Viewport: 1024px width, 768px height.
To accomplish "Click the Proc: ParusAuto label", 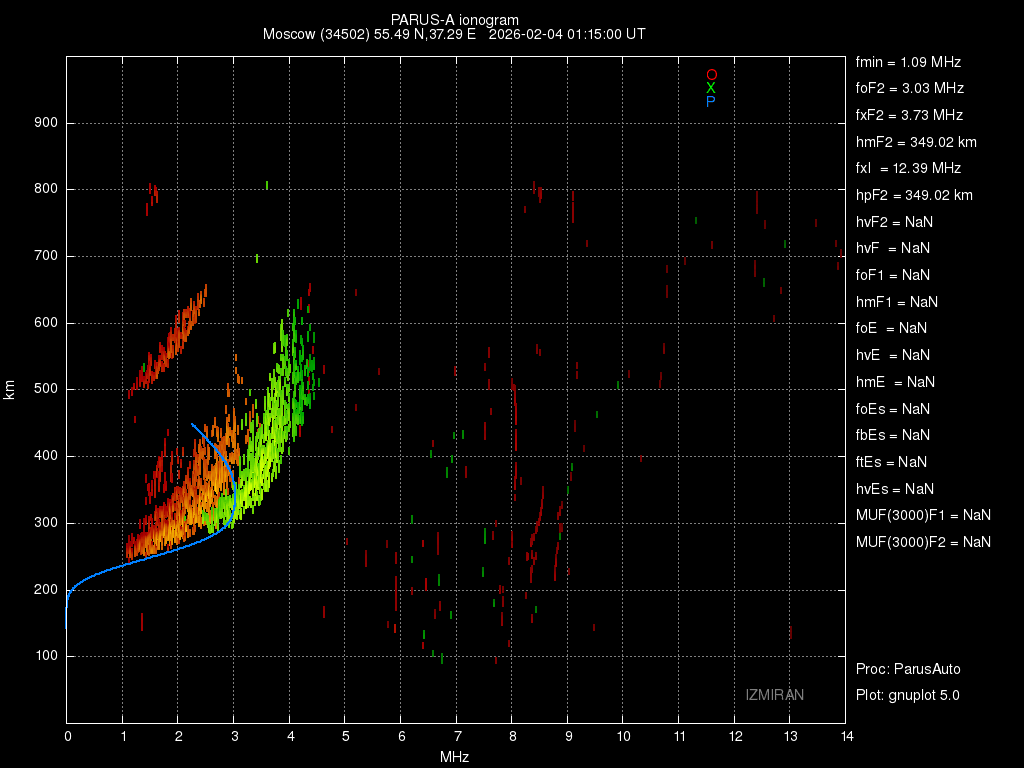I will coord(908,668).
